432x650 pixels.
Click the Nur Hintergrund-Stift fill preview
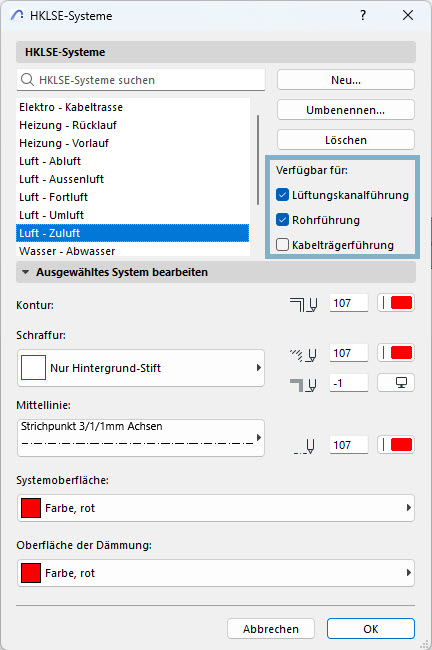(33, 367)
